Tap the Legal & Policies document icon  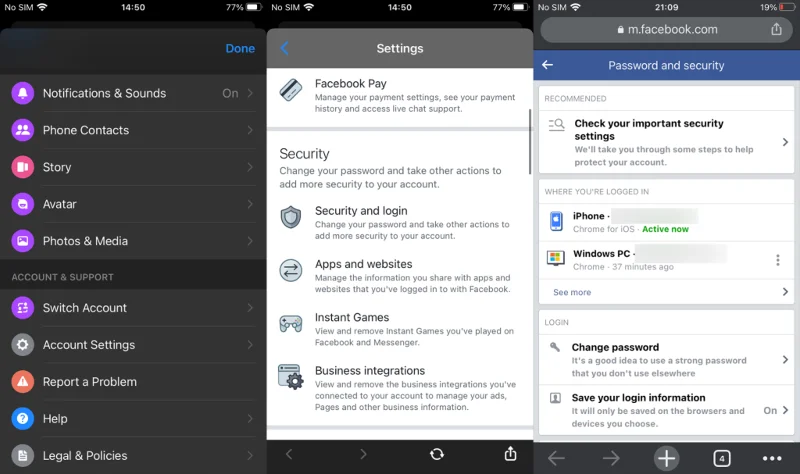[22, 456]
